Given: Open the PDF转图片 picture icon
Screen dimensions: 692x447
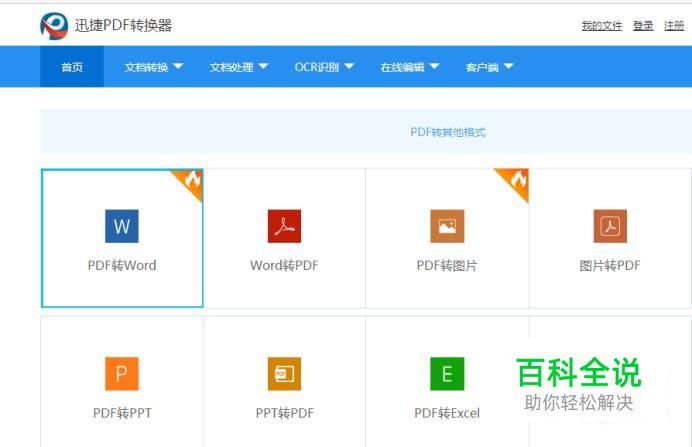Looking at the screenshot, I should 447,226.
